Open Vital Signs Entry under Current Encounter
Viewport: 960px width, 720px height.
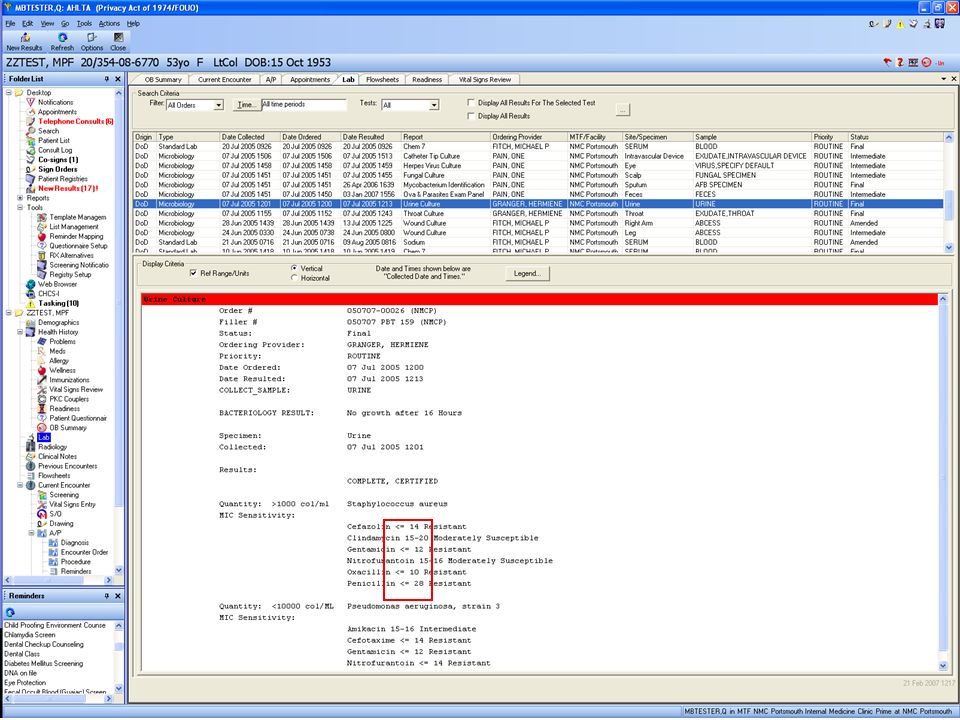point(72,504)
